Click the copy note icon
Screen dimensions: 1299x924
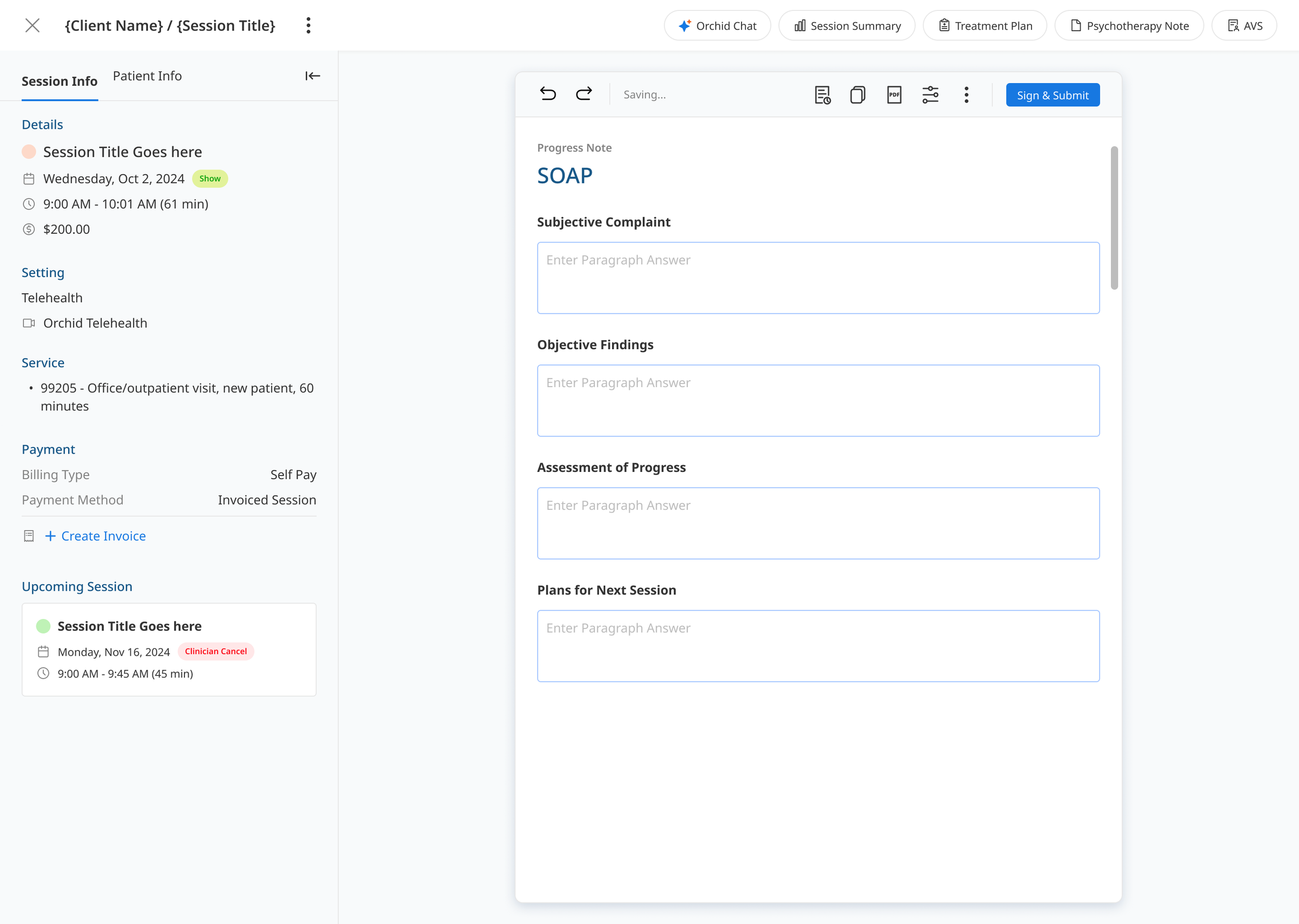858,95
